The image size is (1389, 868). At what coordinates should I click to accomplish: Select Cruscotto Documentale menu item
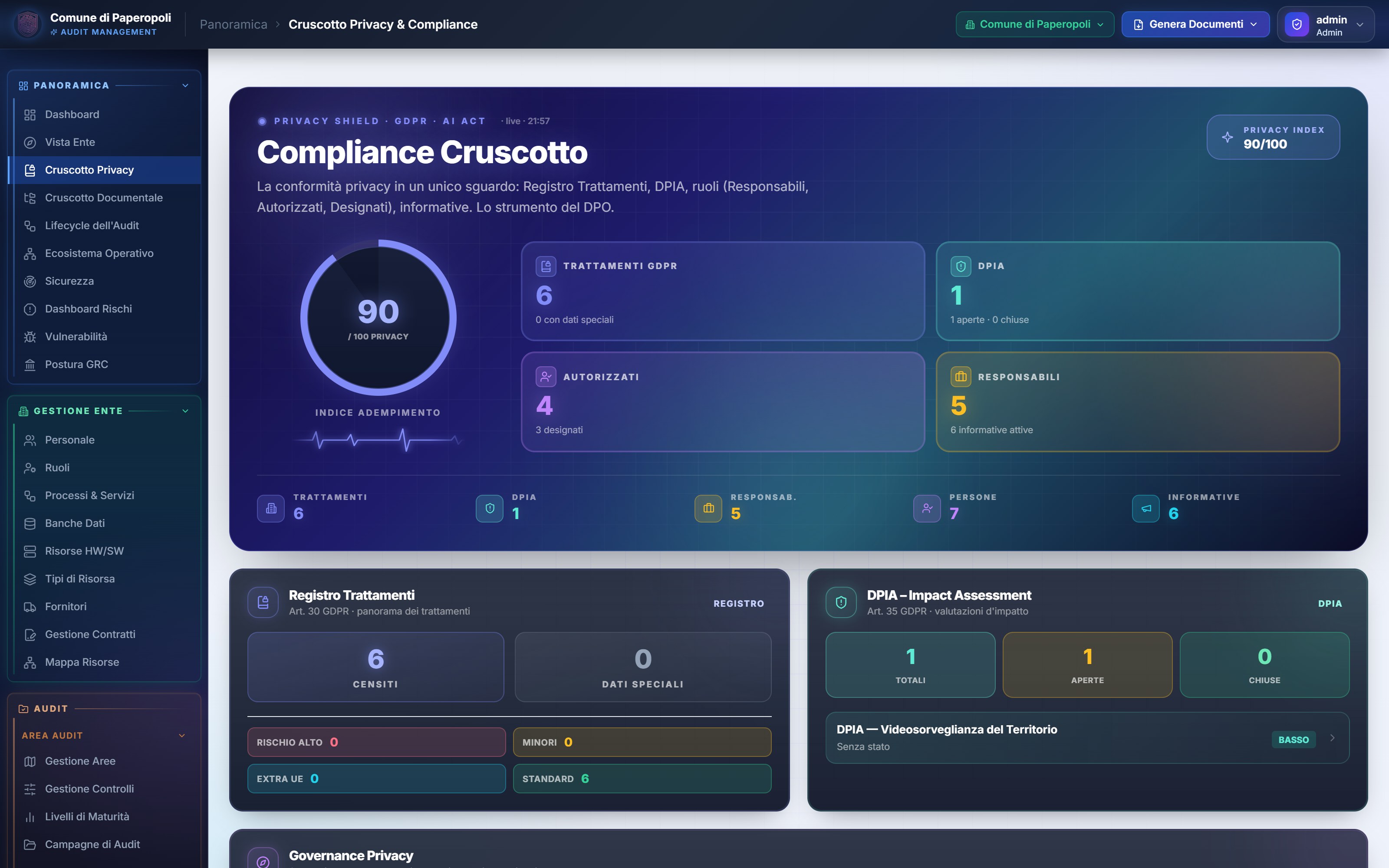tap(105, 198)
